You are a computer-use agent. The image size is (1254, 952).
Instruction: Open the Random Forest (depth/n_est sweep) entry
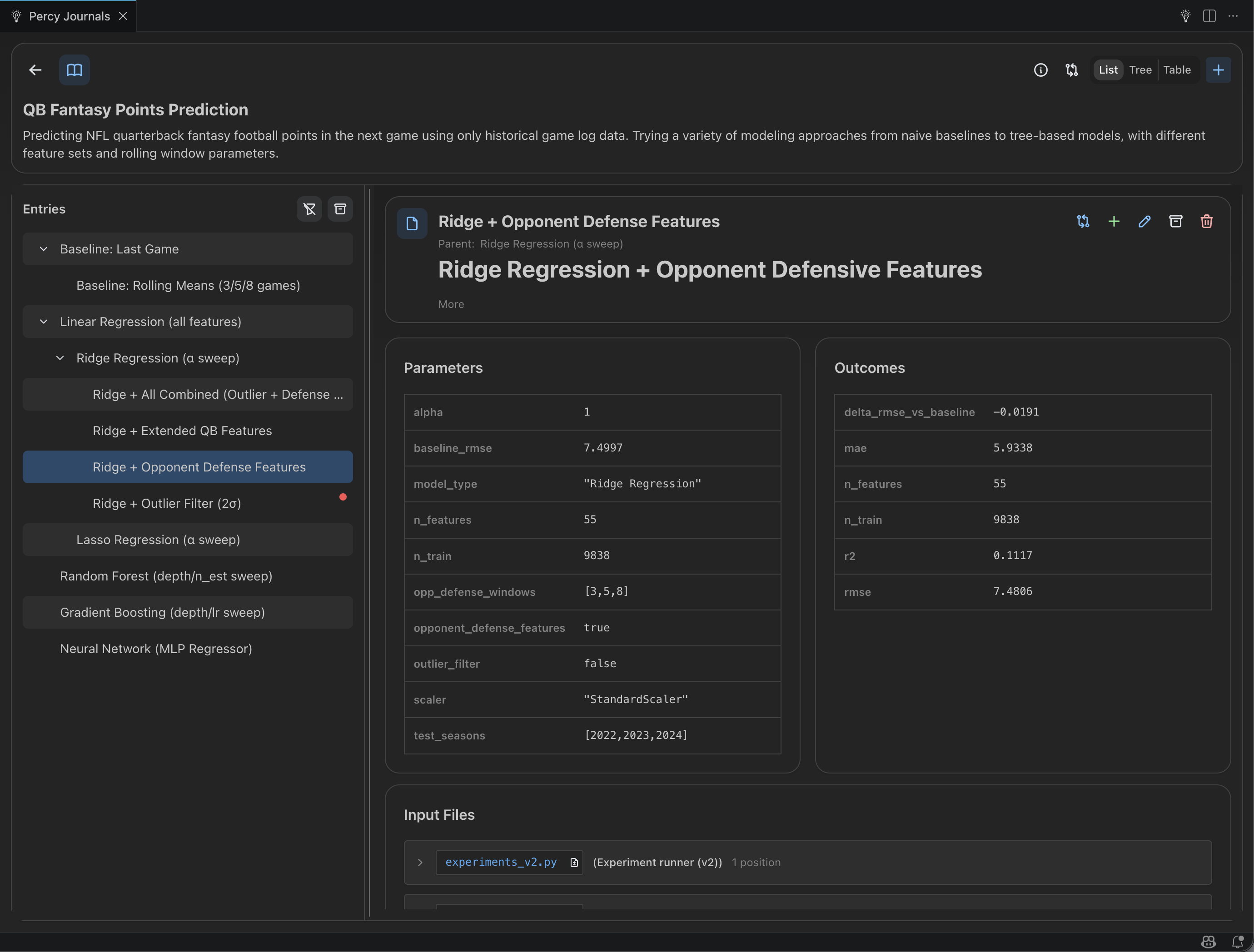pos(166,576)
